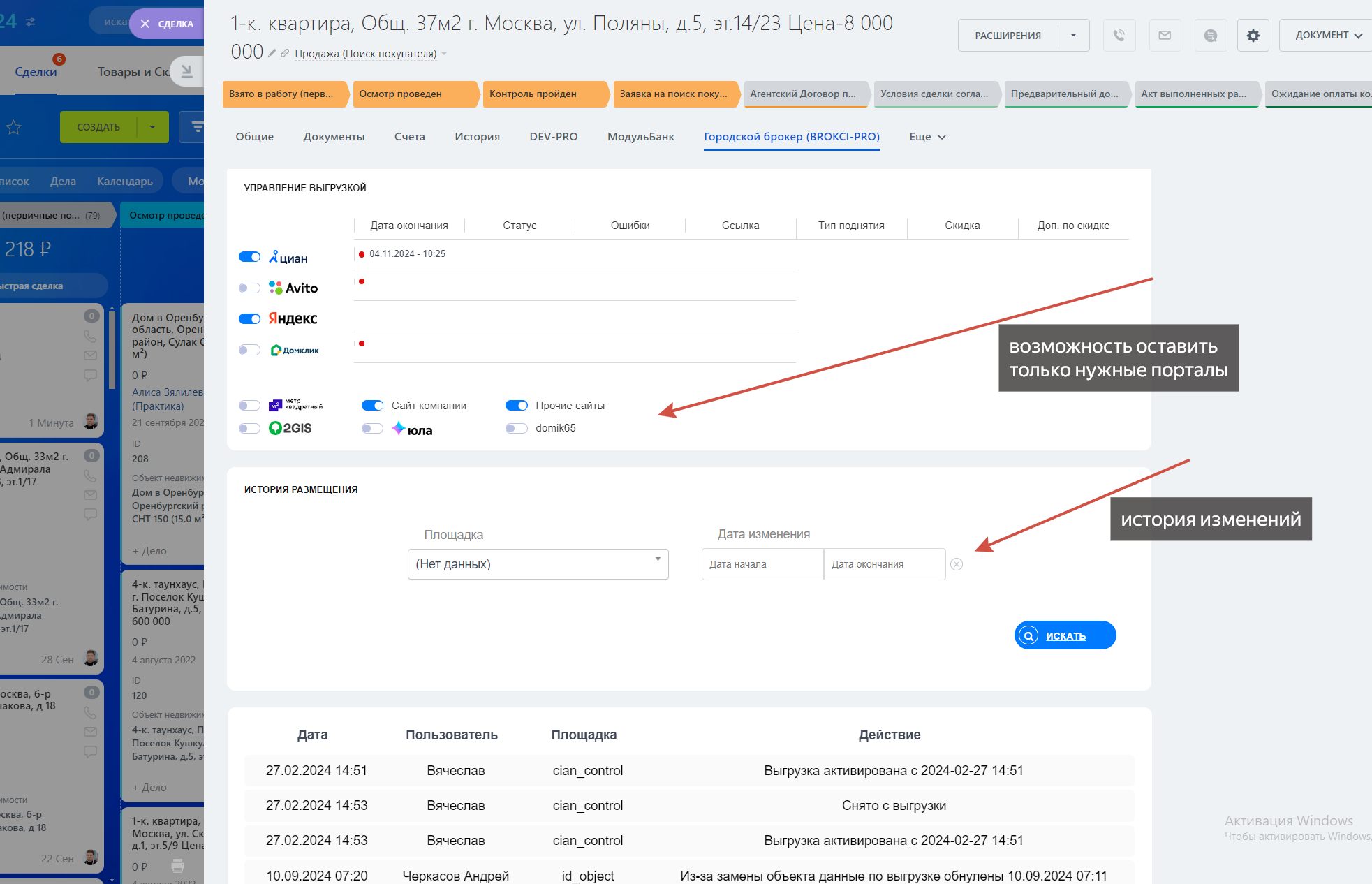Viewport: 1372px width, 884px height.
Task: Click the clear date range icon
Action: [957, 564]
